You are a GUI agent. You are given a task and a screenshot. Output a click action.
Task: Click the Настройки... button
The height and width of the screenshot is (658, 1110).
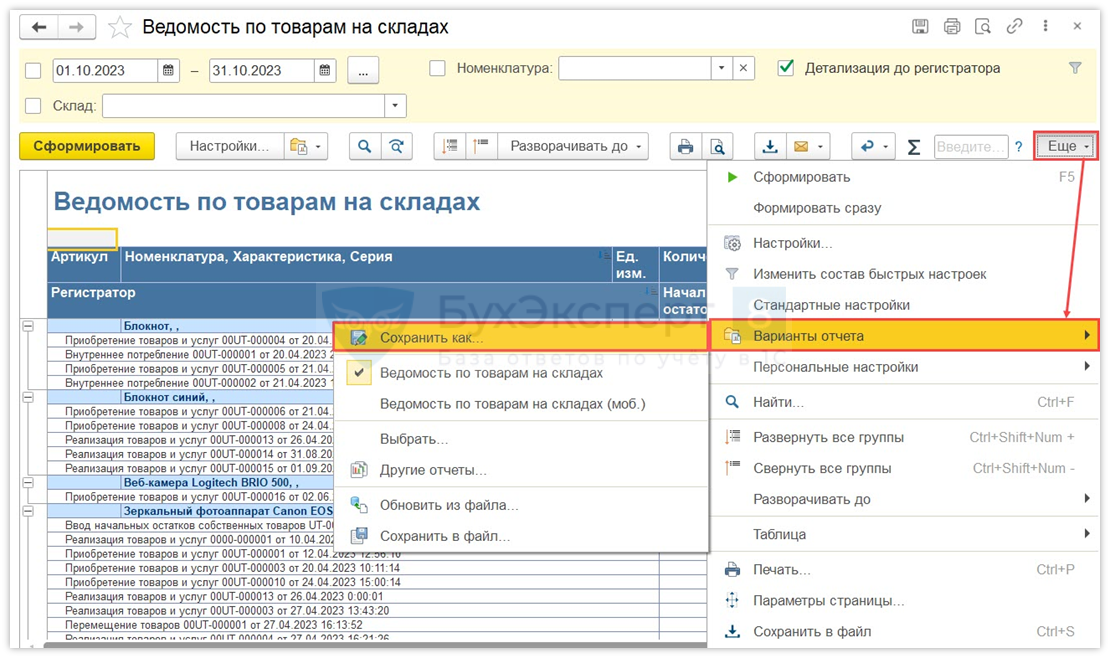pyautogui.click(x=230, y=146)
